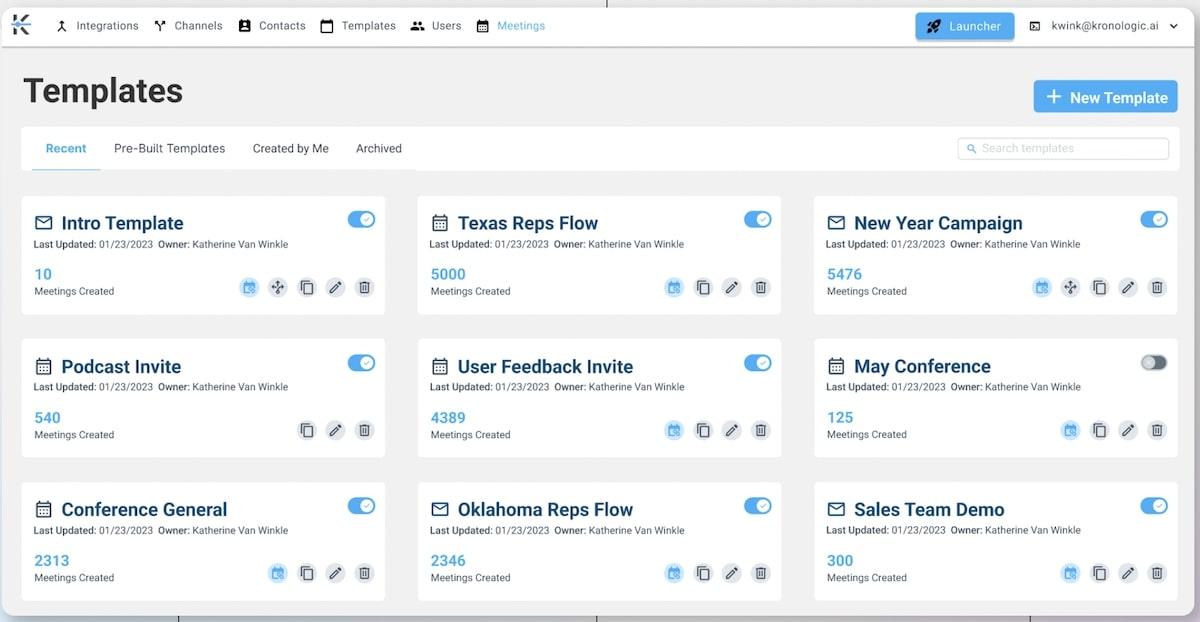
Task: Select the Archived tab
Action: pyautogui.click(x=379, y=149)
